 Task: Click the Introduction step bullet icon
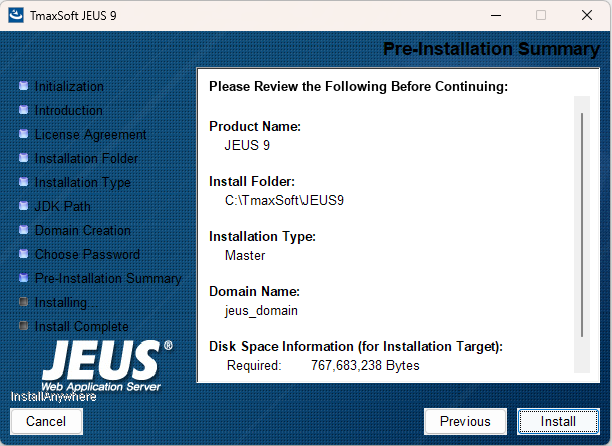pos(23,110)
